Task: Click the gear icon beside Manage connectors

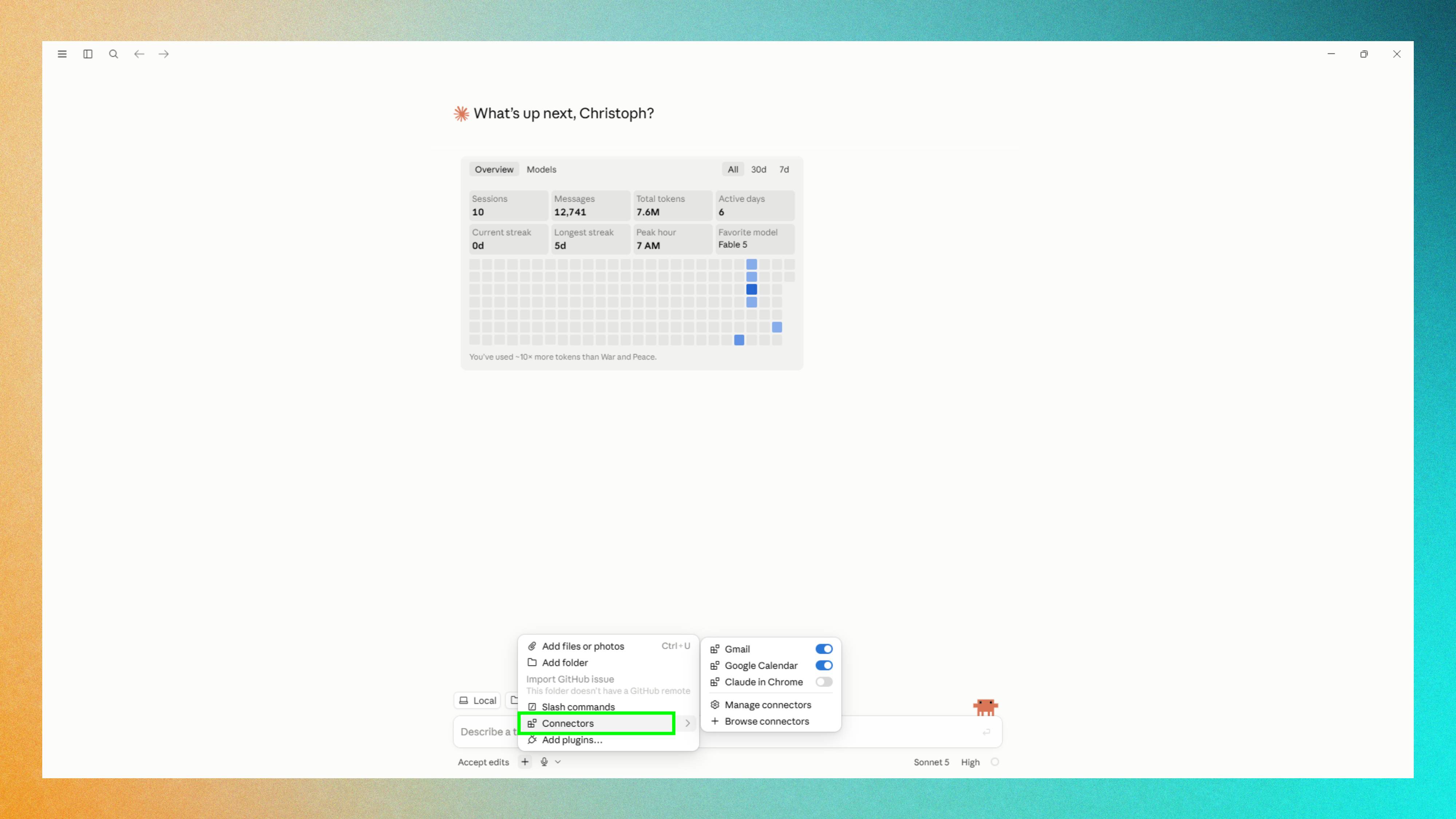Action: coord(715,705)
